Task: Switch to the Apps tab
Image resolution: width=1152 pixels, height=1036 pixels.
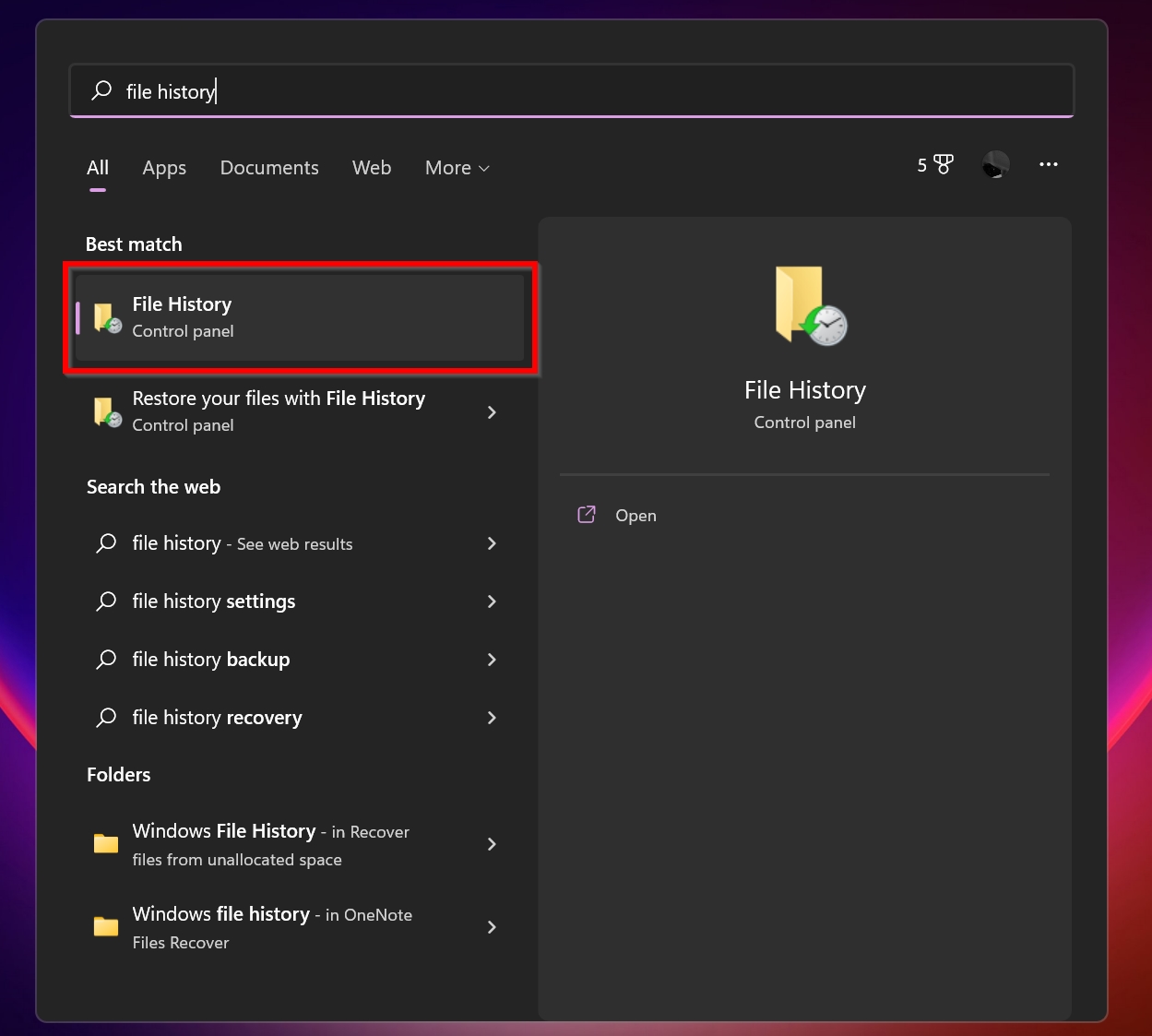Action: click(164, 168)
